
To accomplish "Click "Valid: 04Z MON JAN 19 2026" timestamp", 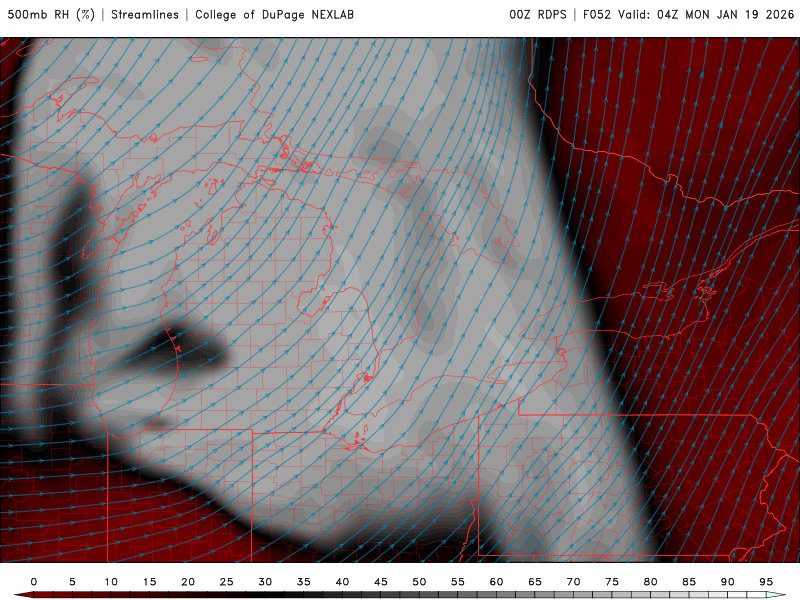I will [x=706, y=15].
